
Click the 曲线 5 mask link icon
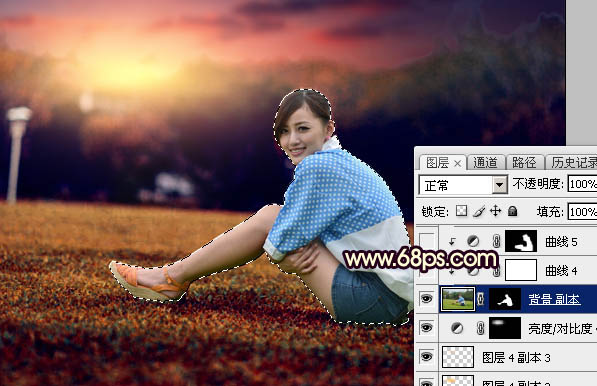tap(496, 241)
